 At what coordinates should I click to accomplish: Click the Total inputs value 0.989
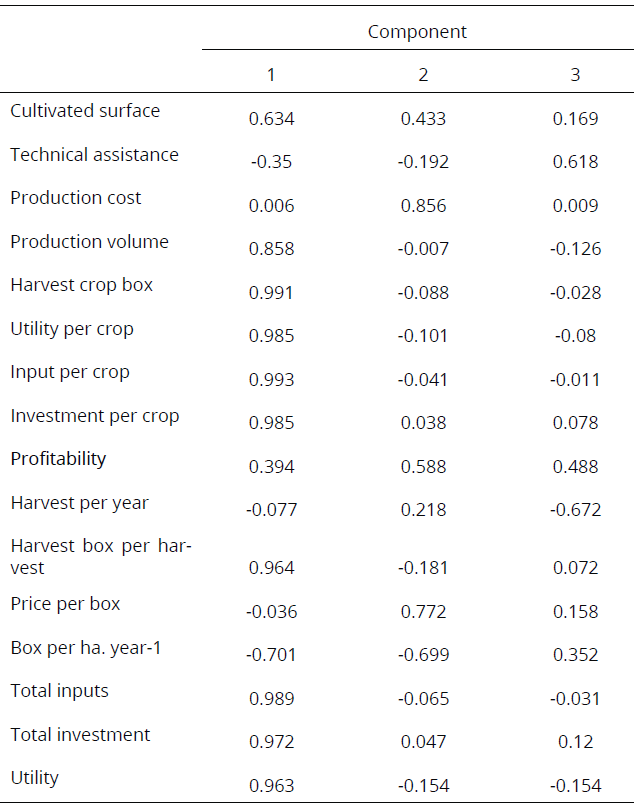271,698
